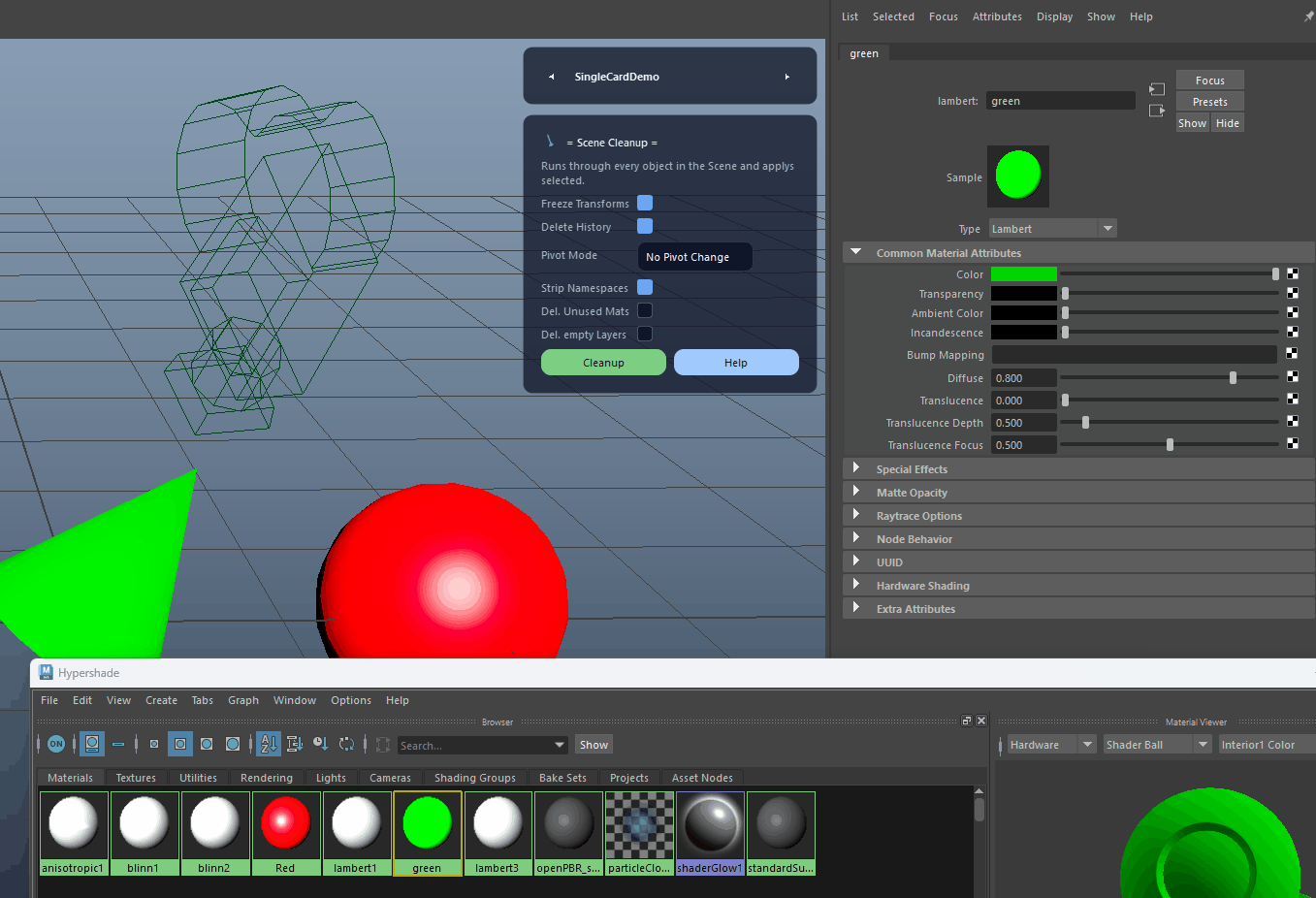Click the go to output connection icon
Viewport: 1316px width, 898px height.
tap(1157, 111)
